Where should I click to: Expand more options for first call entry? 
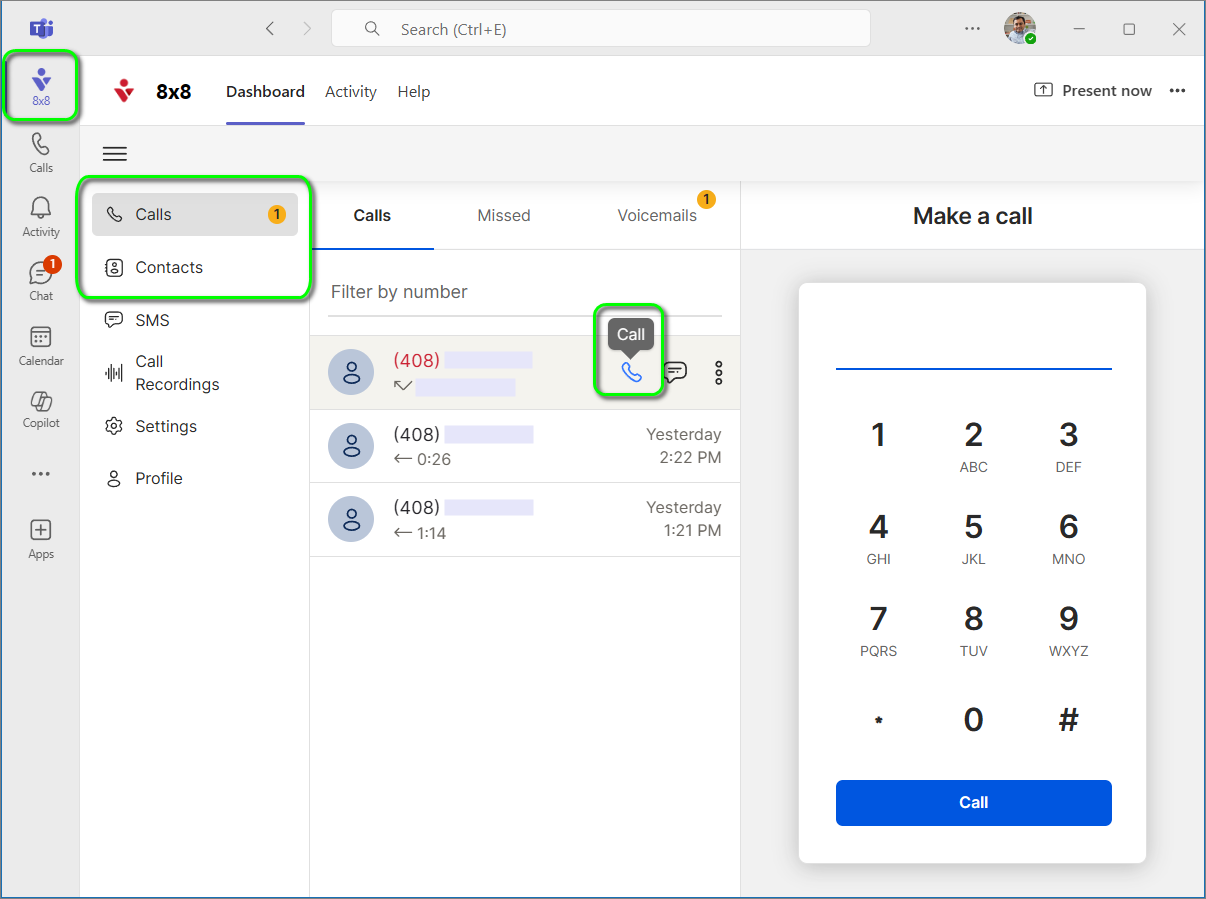point(718,373)
